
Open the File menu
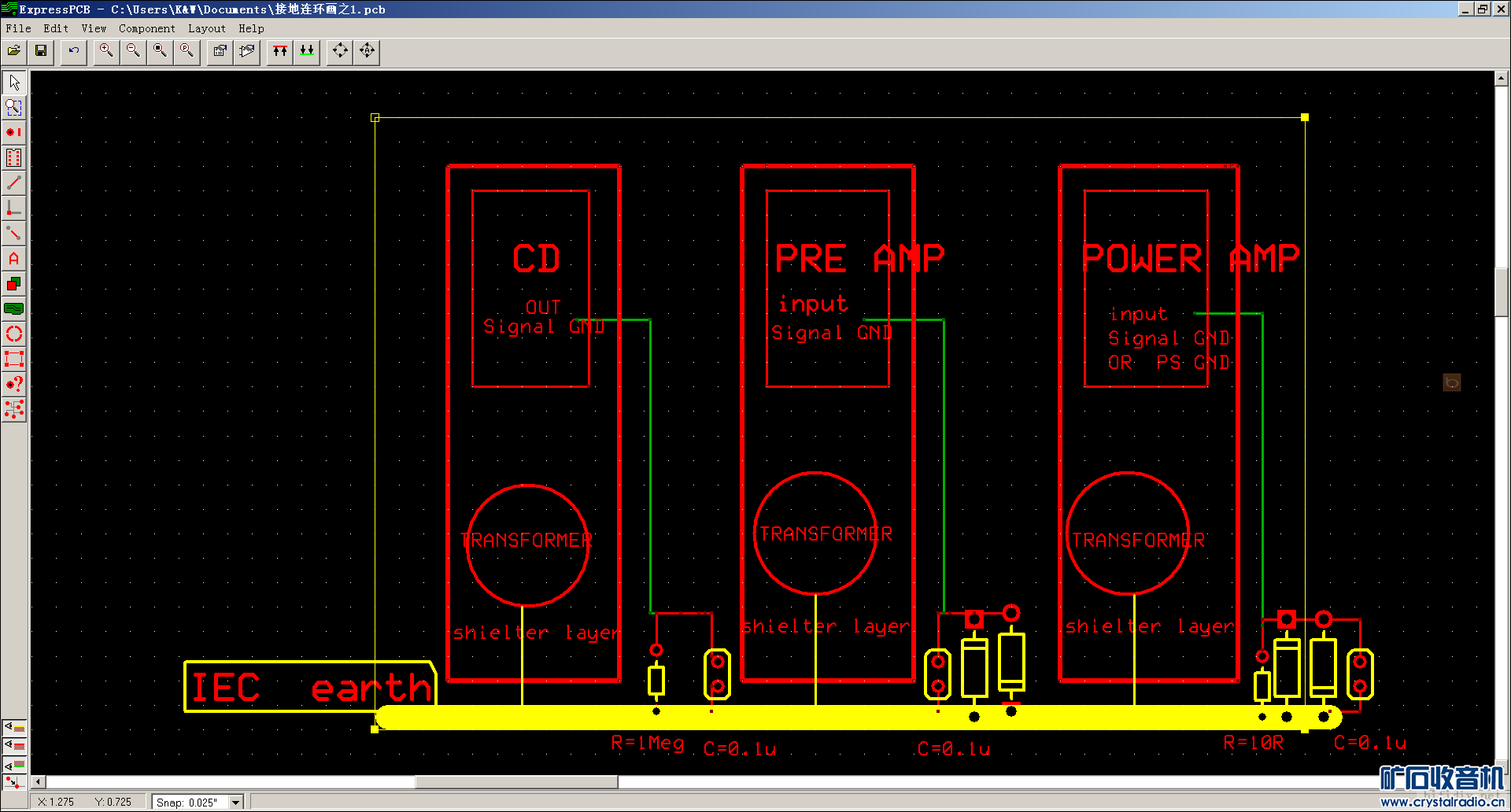(18, 28)
